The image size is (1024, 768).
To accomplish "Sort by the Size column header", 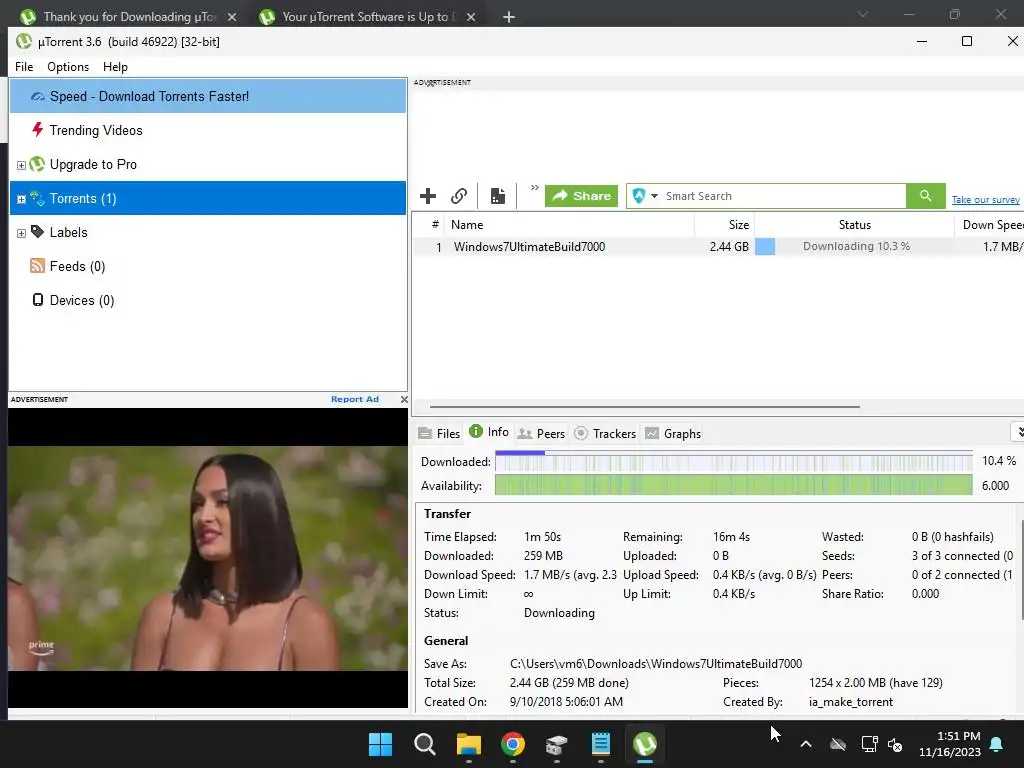I will point(724,225).
